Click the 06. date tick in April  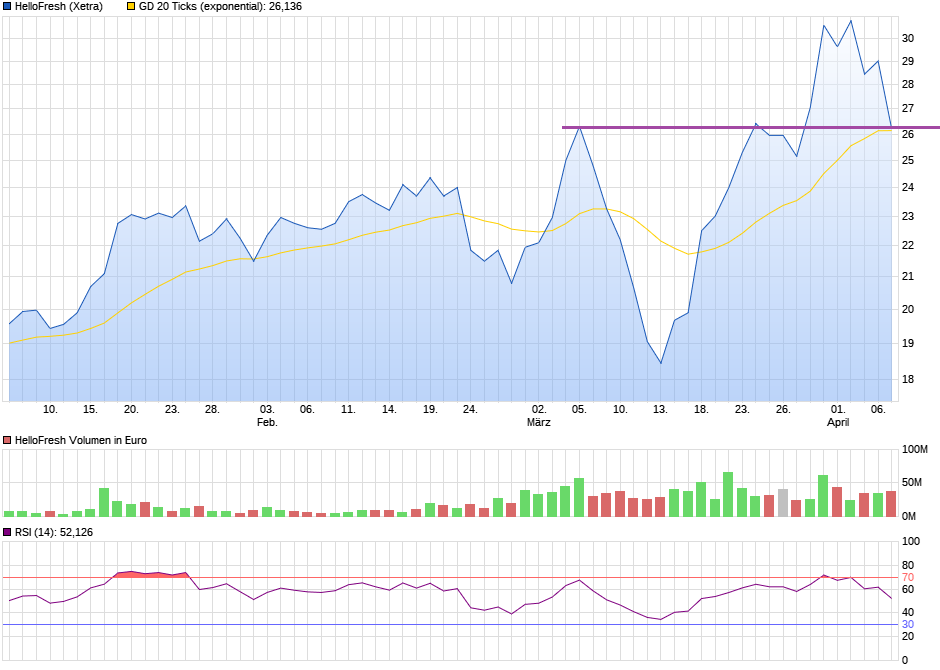(878, 409)
